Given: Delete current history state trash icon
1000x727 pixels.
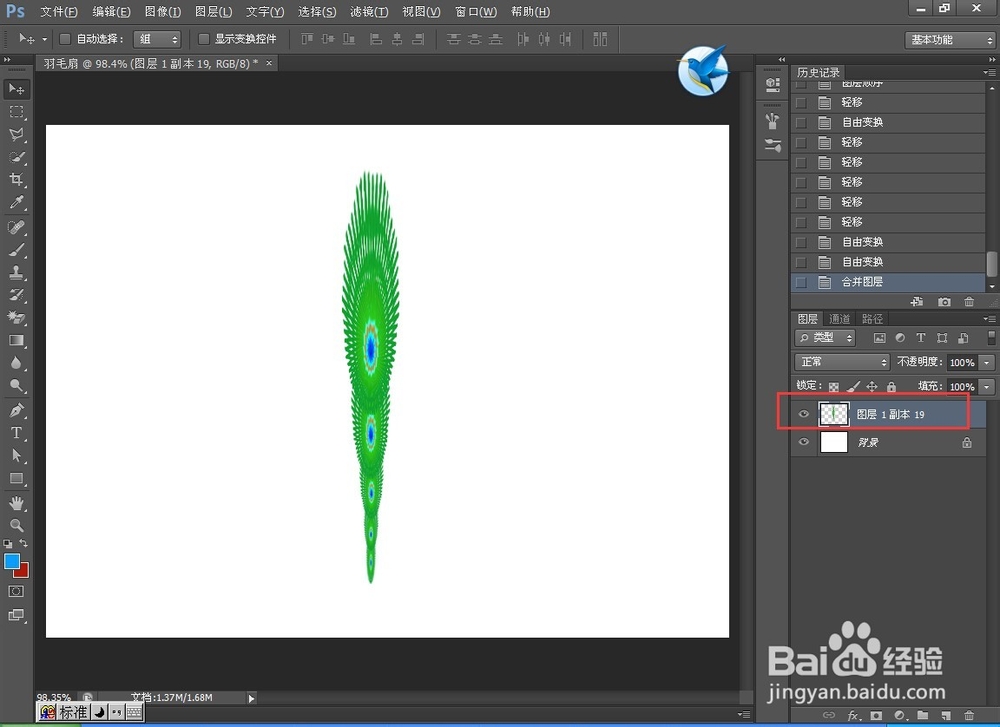Looking at the screenshot, I should point(969,302).
